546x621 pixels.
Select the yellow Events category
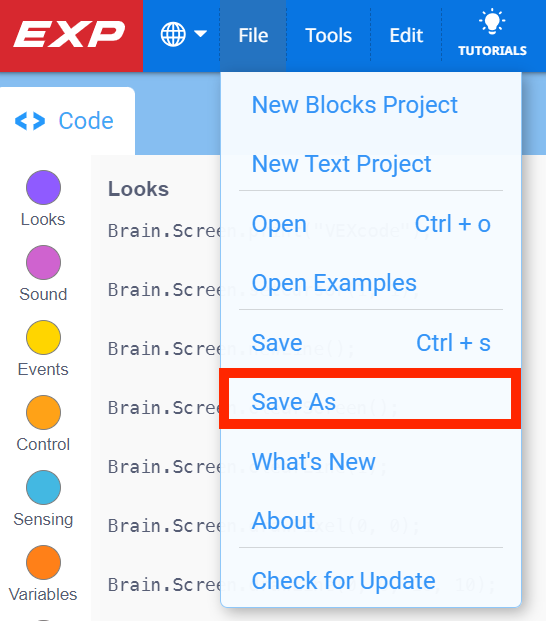[x=43, y=337]
